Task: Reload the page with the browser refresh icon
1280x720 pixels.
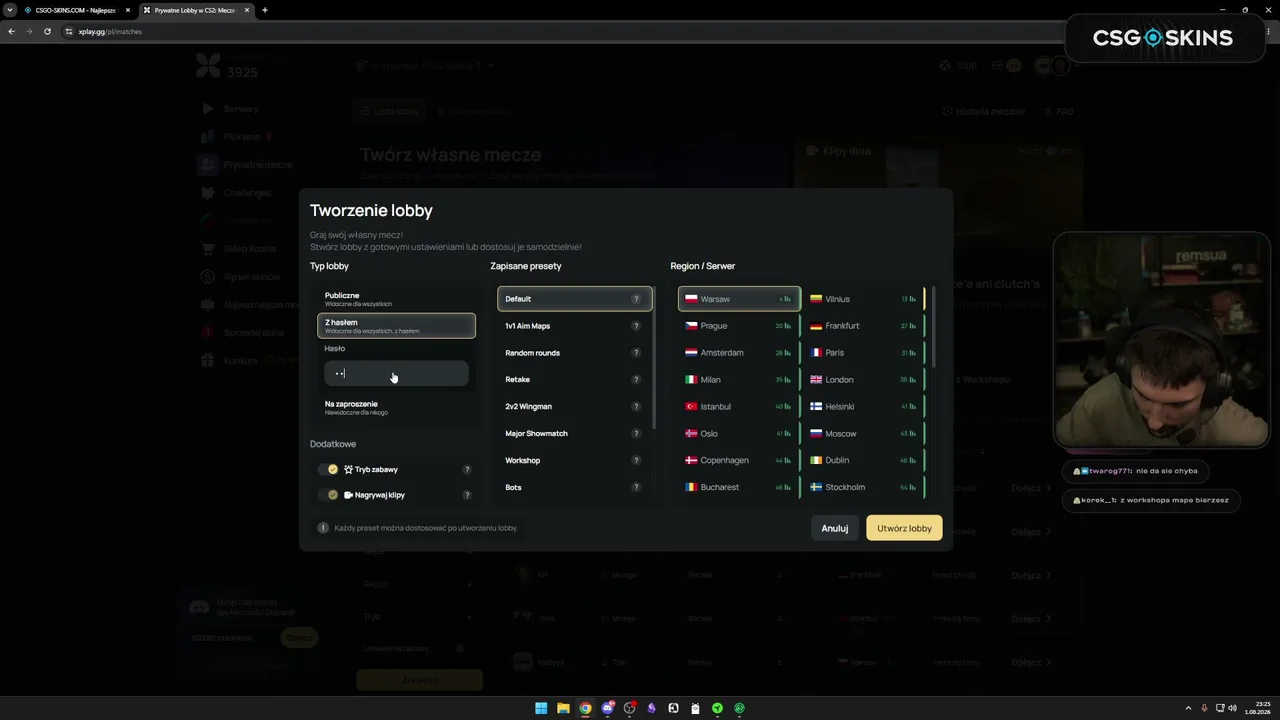Action: coord(47,31)
